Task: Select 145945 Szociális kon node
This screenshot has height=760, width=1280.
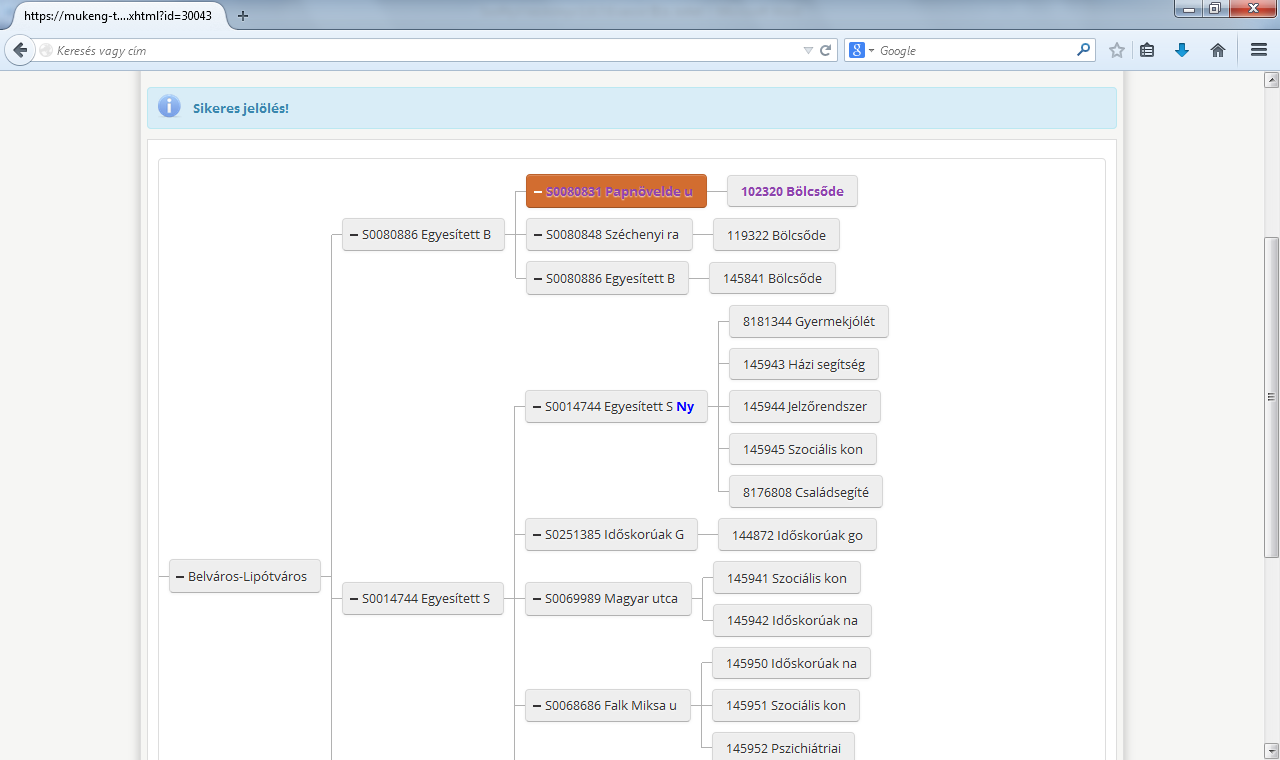Action: [x=803, y=449]
